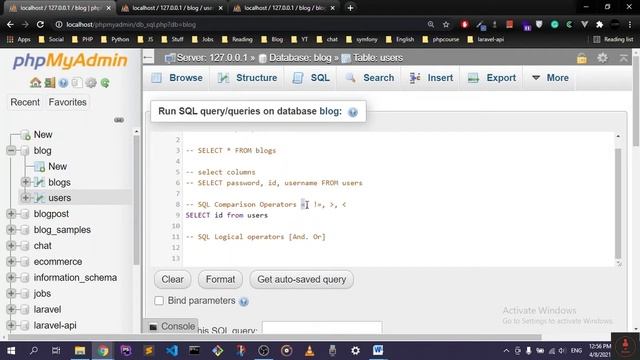Click the bookmark query input field
This screenshot has width=640, height=360.
[322, 328]
